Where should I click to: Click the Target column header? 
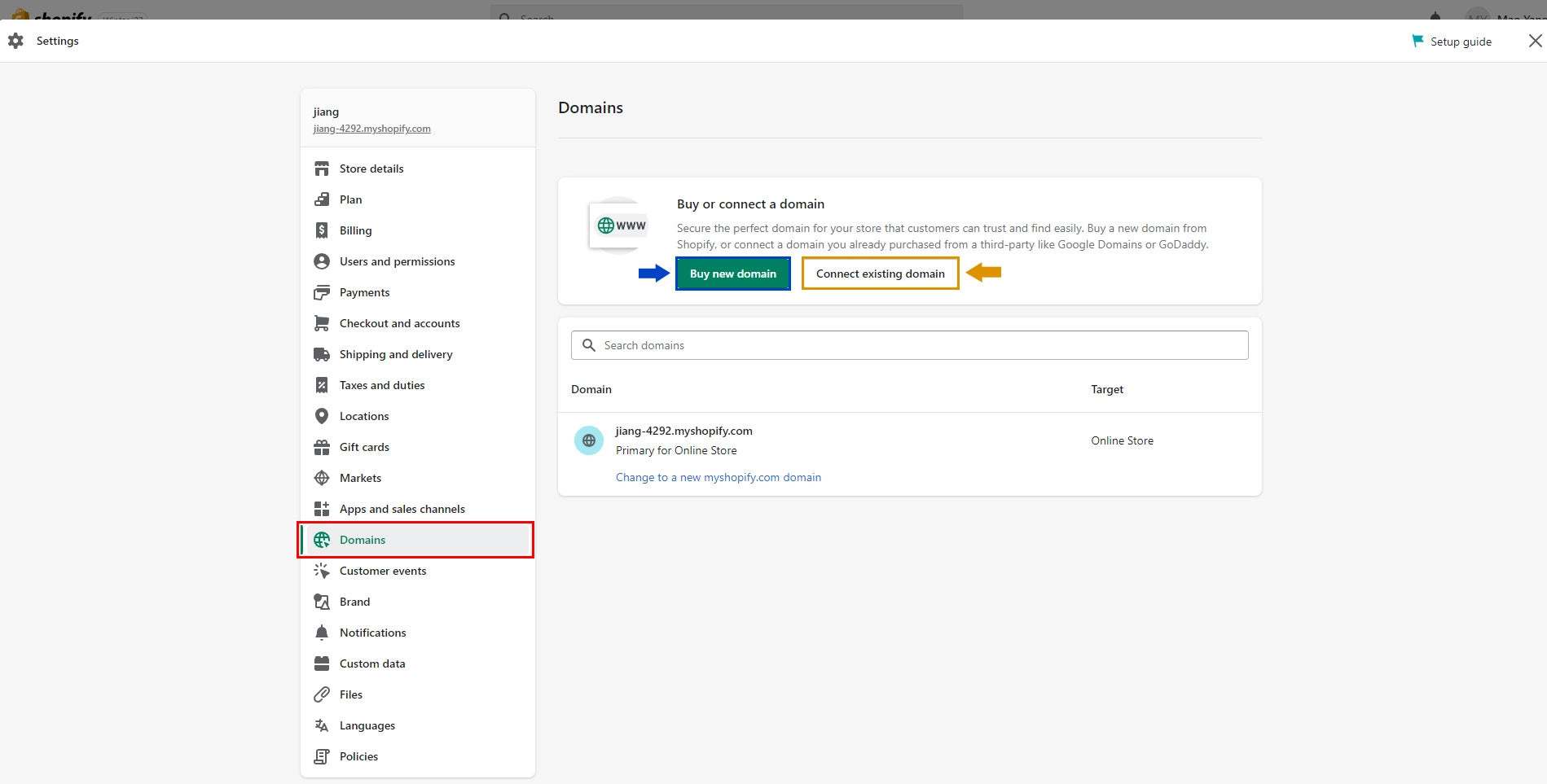point(1107,389)
